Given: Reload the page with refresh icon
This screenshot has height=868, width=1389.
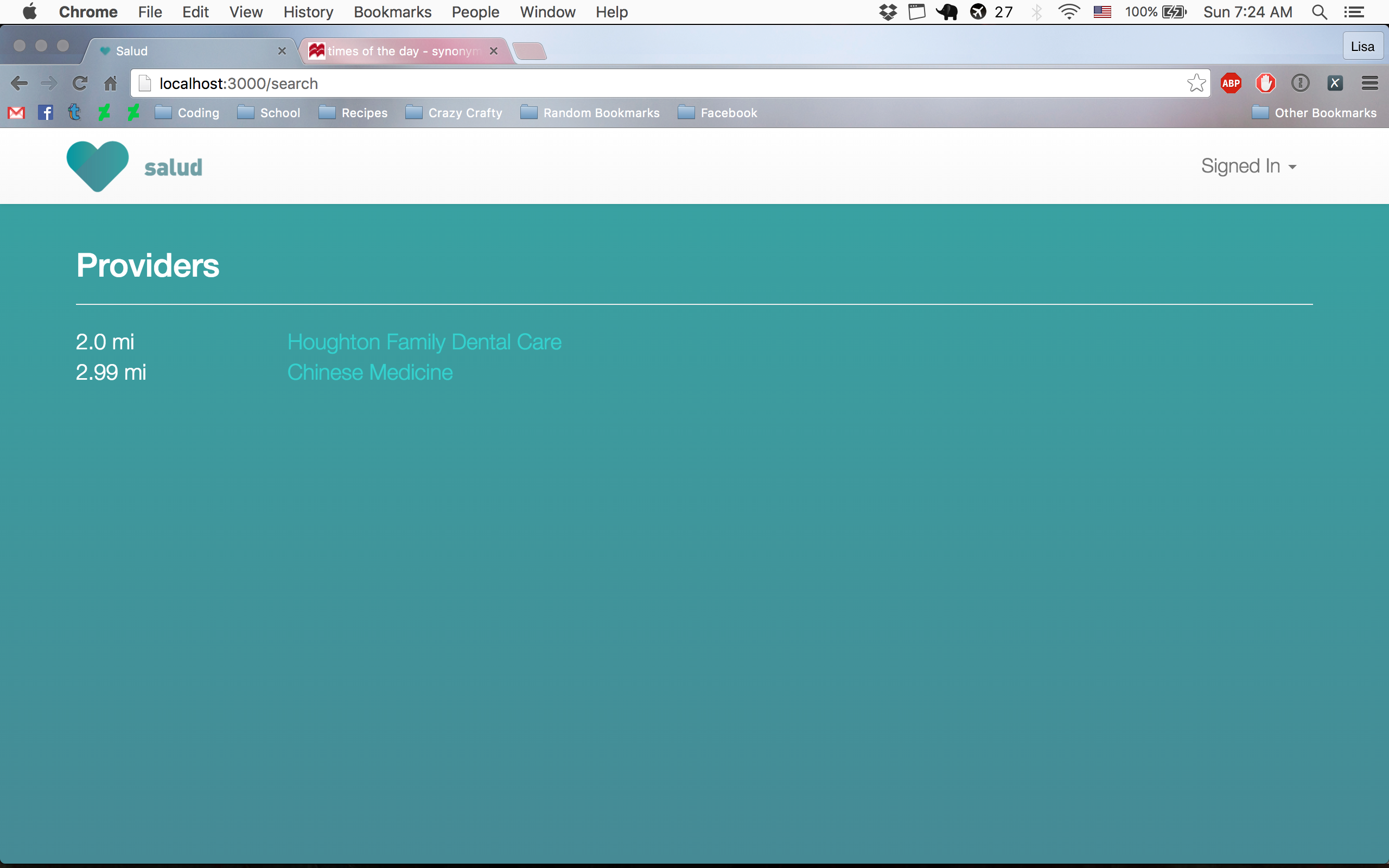Looking at the screenshot, I should pos(80,84).
